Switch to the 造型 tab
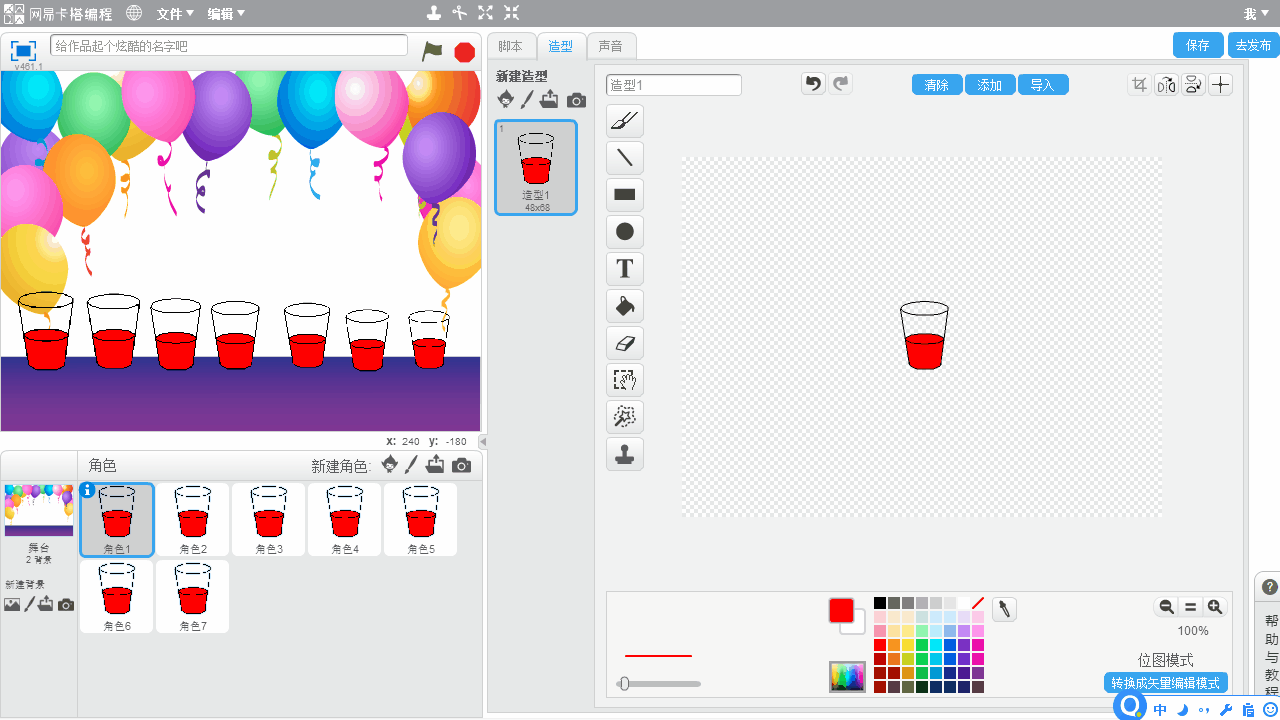This screenshot has height=720, width=1280. 561,46
